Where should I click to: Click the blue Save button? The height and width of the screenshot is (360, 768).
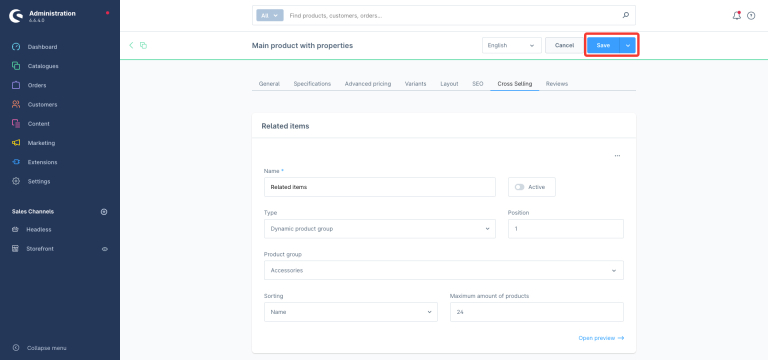tap(603, 45)
